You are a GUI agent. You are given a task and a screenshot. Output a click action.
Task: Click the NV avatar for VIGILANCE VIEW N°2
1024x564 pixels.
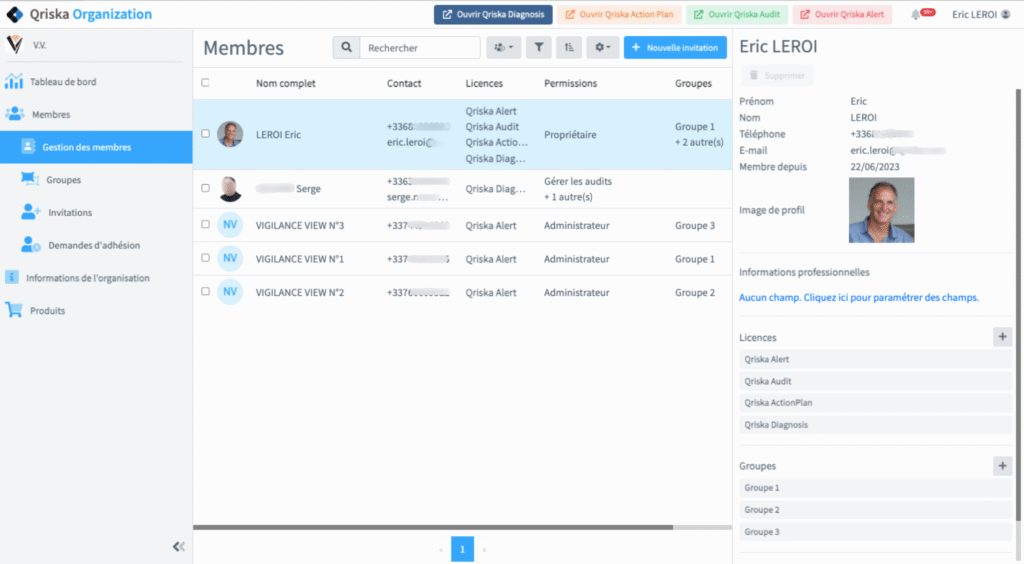pos(230,292)
